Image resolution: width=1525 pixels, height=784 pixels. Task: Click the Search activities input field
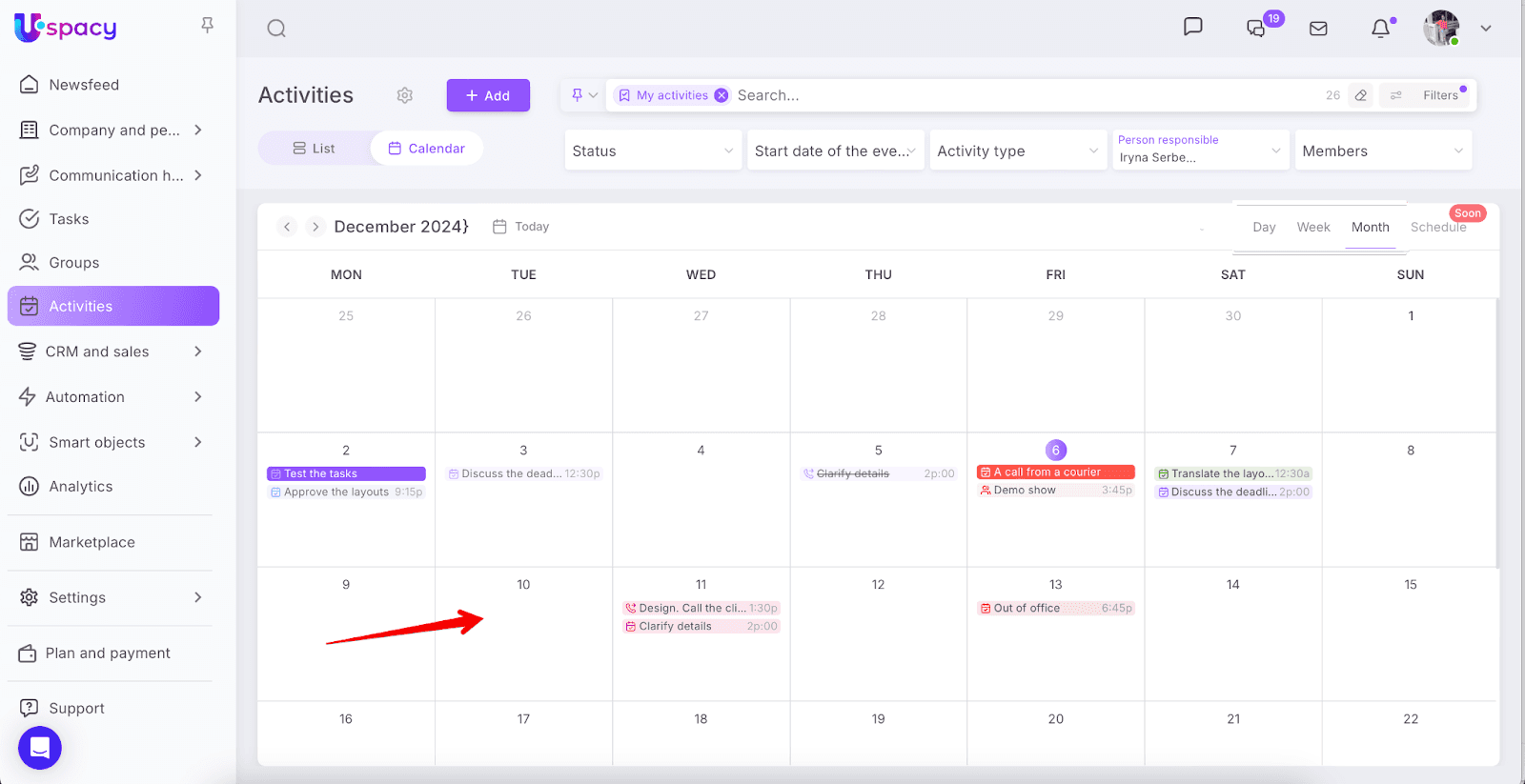click(x=1020, y=95)
